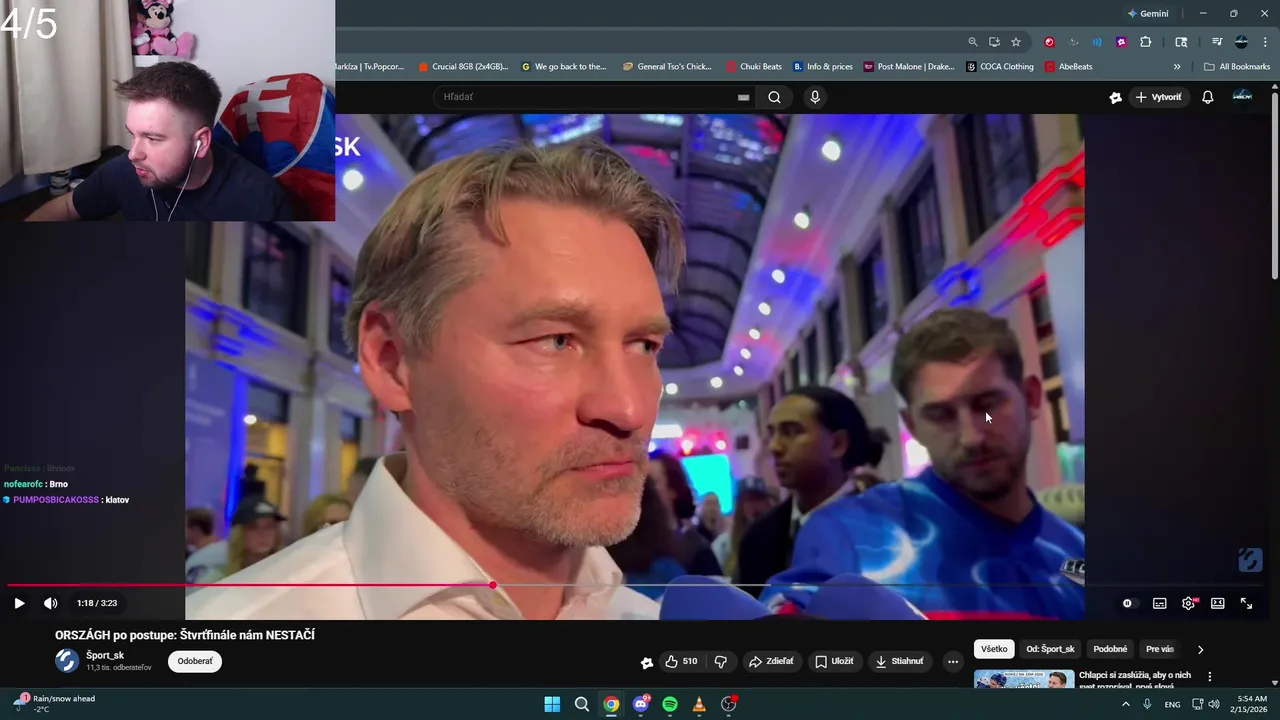Download the video with Stiahnuť
Image resolution: width=1280 pixels, height=720 pixels.
click(899, 661)
